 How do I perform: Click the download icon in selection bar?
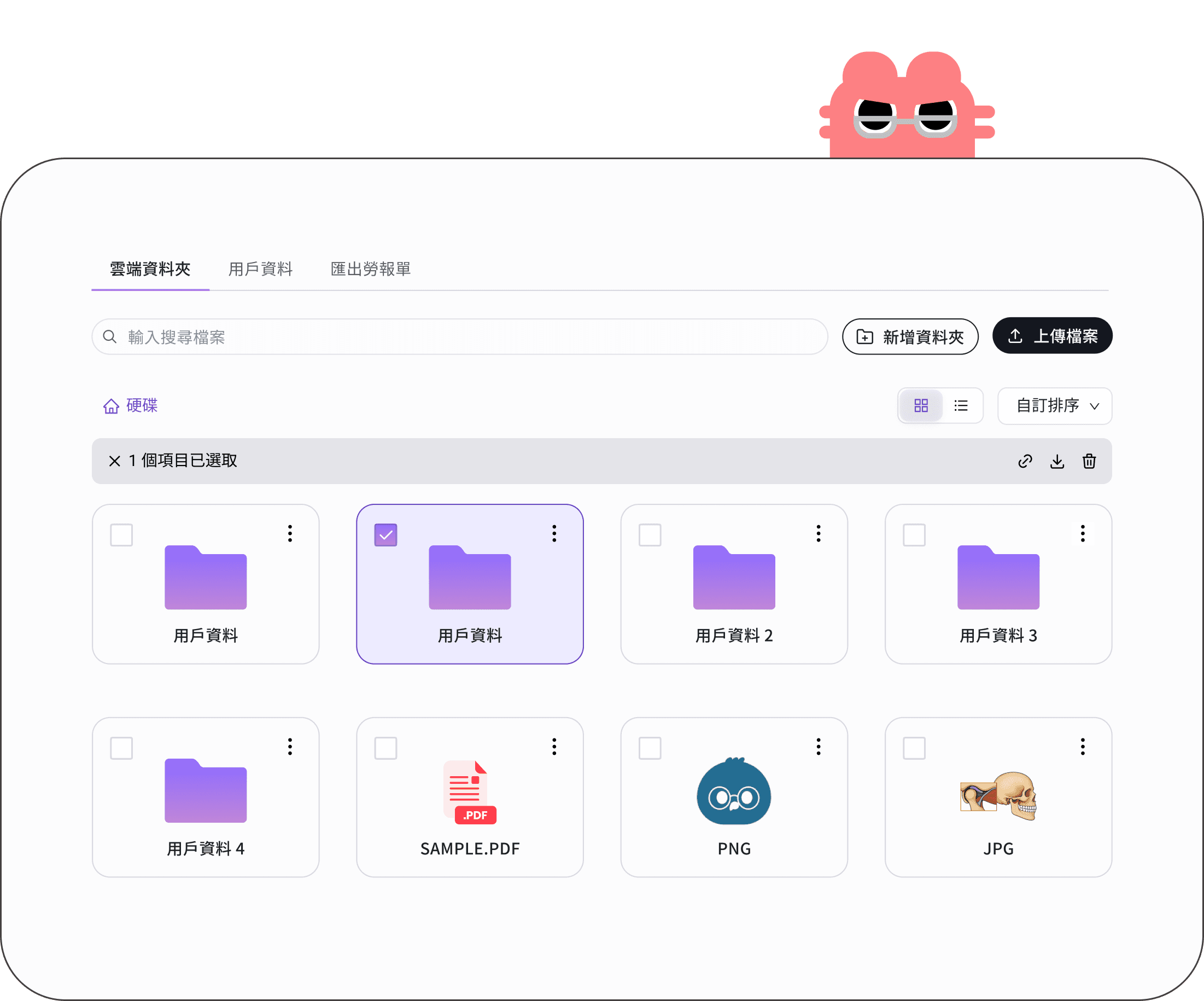coord(1057,461)
